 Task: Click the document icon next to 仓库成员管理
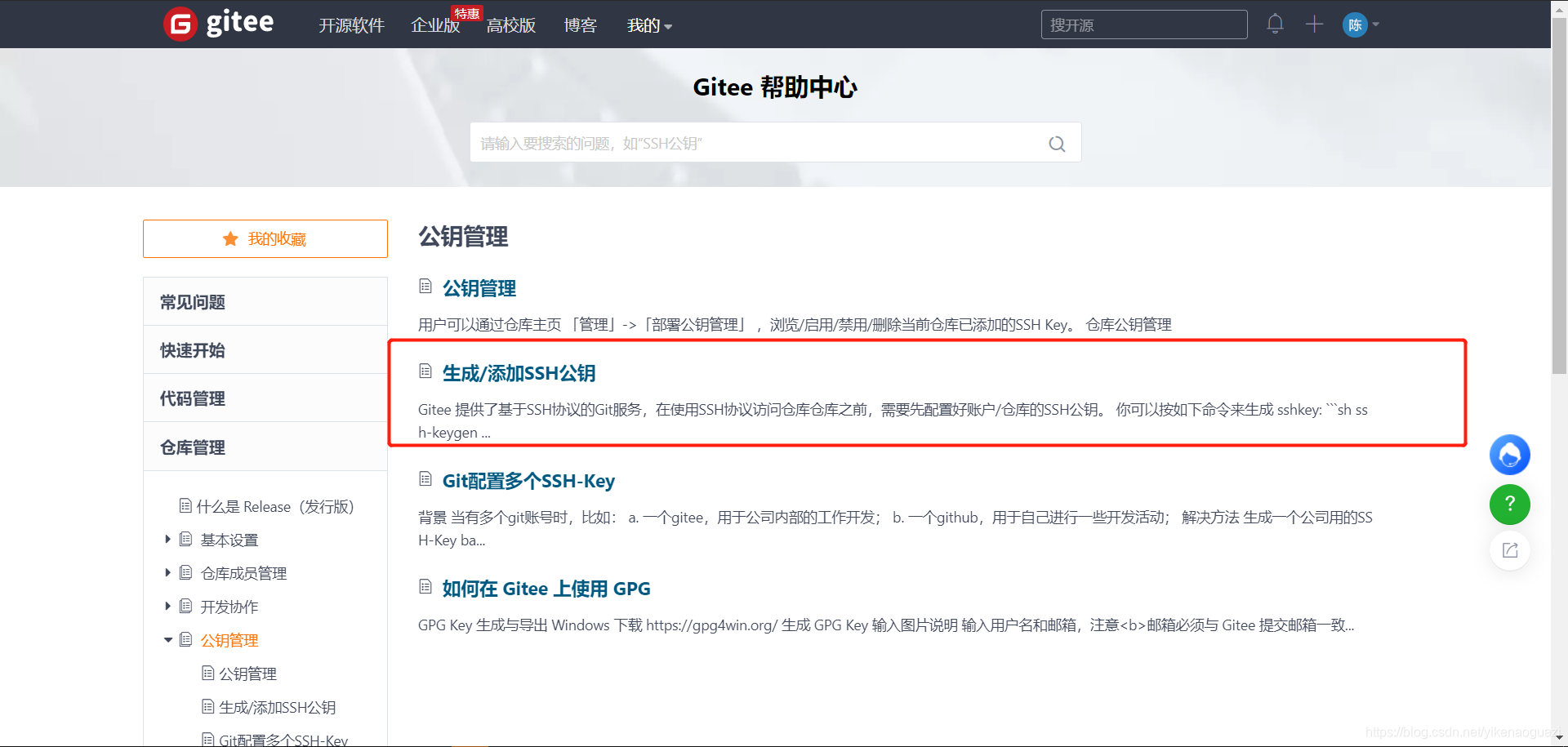point(185,572)
